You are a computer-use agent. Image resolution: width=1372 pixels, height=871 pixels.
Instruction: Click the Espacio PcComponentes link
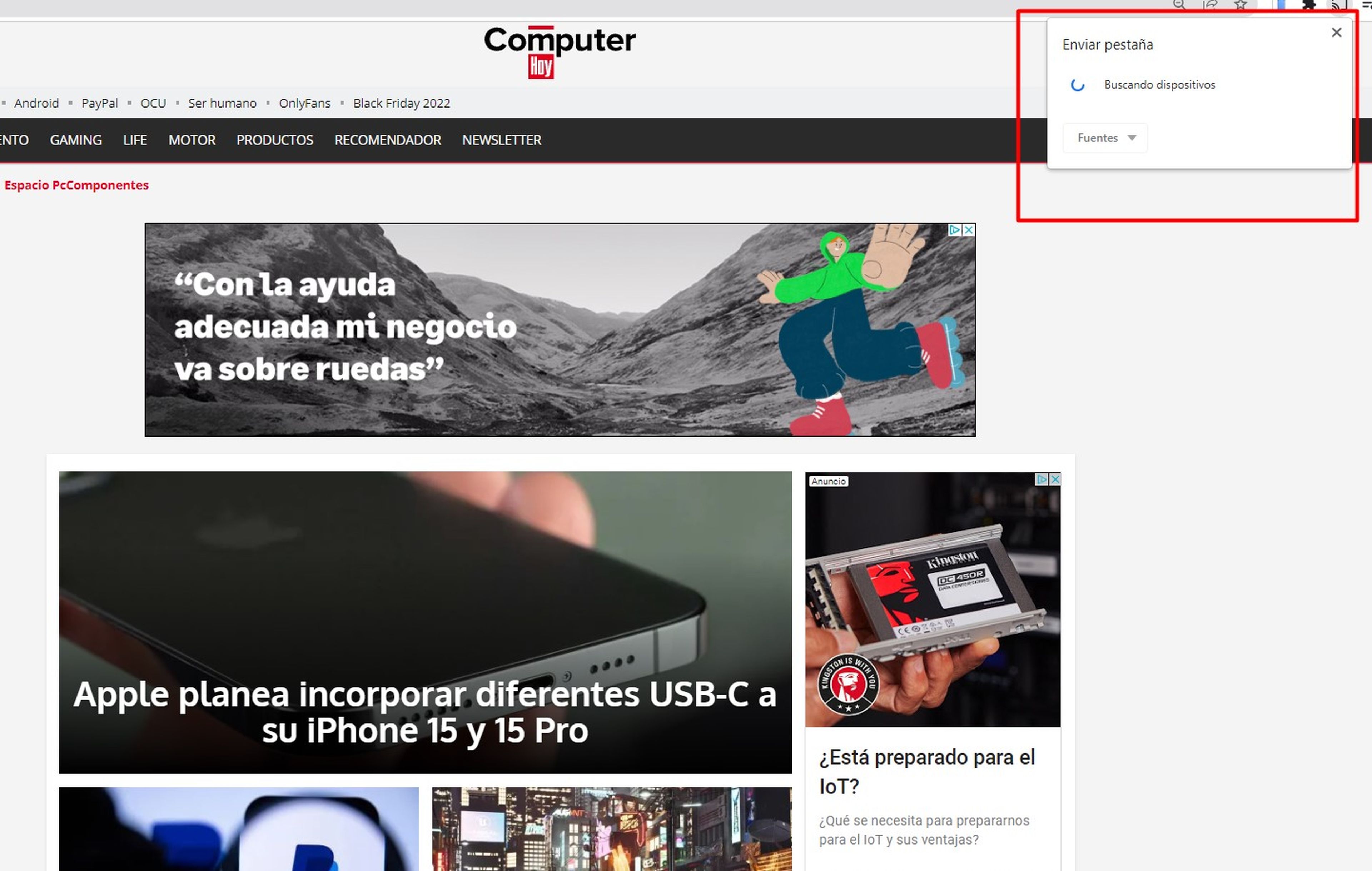(76, 185)
